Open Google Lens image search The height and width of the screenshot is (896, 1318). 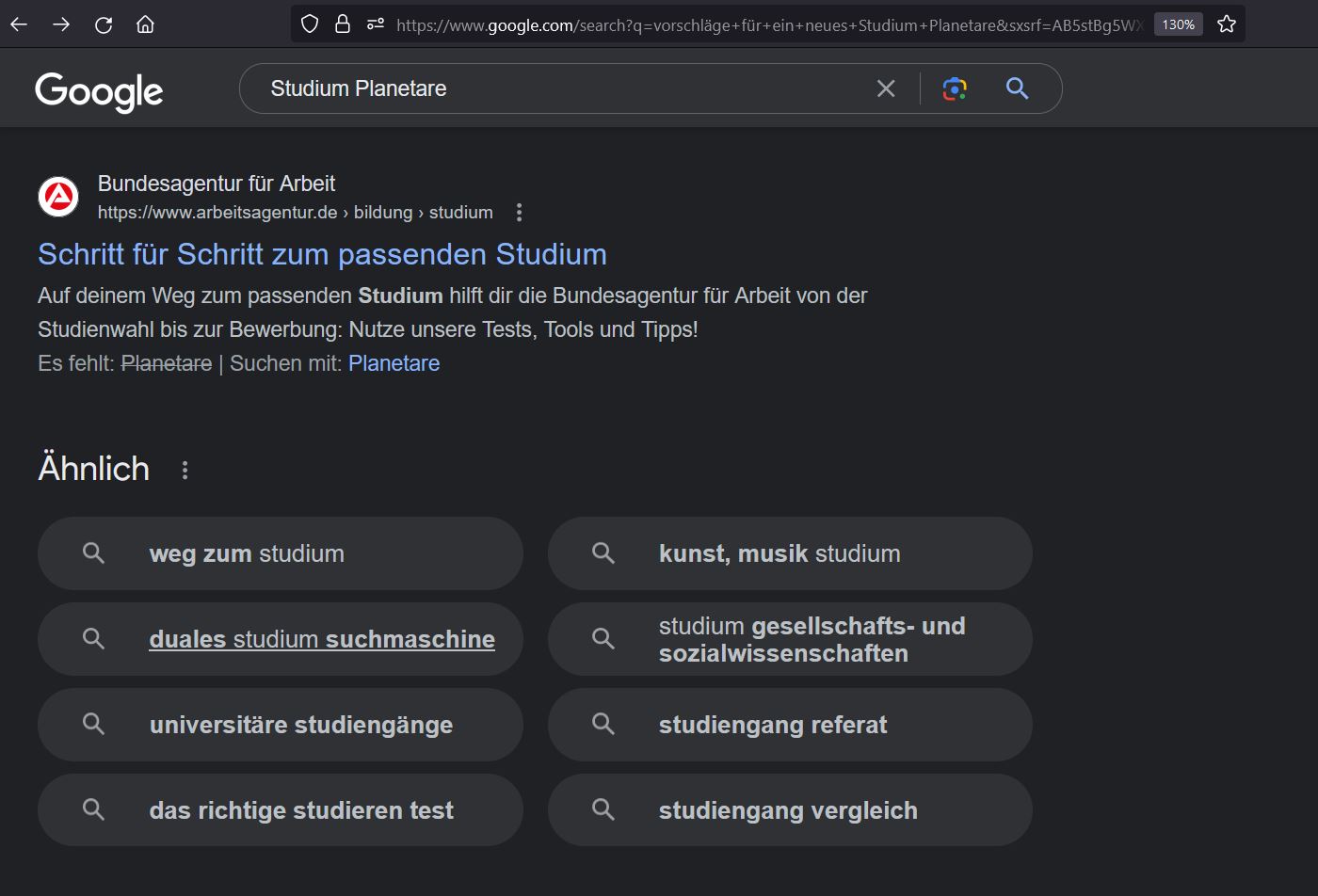tap(955, 88)
